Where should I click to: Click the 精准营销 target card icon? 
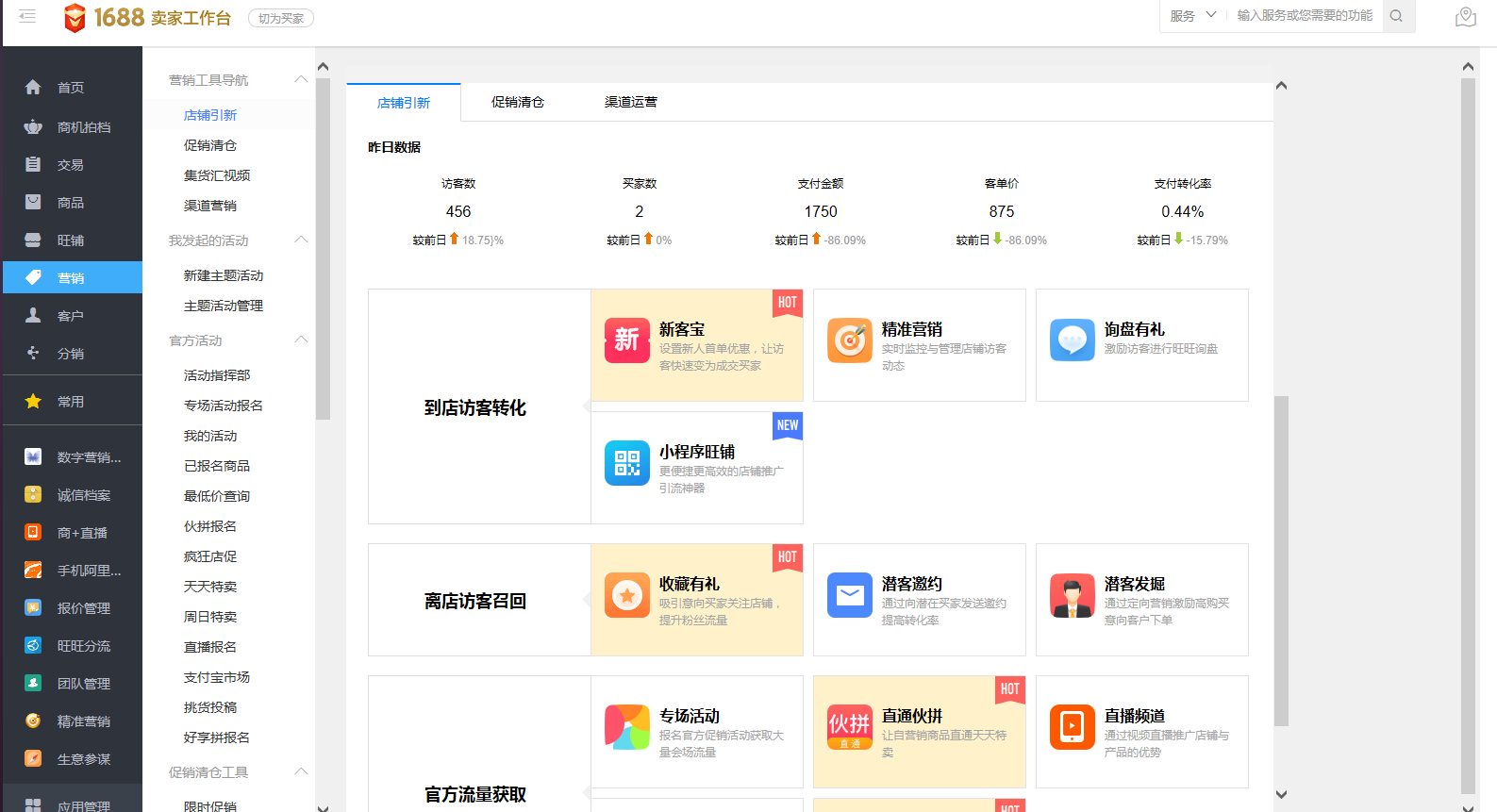pos(850,340)
